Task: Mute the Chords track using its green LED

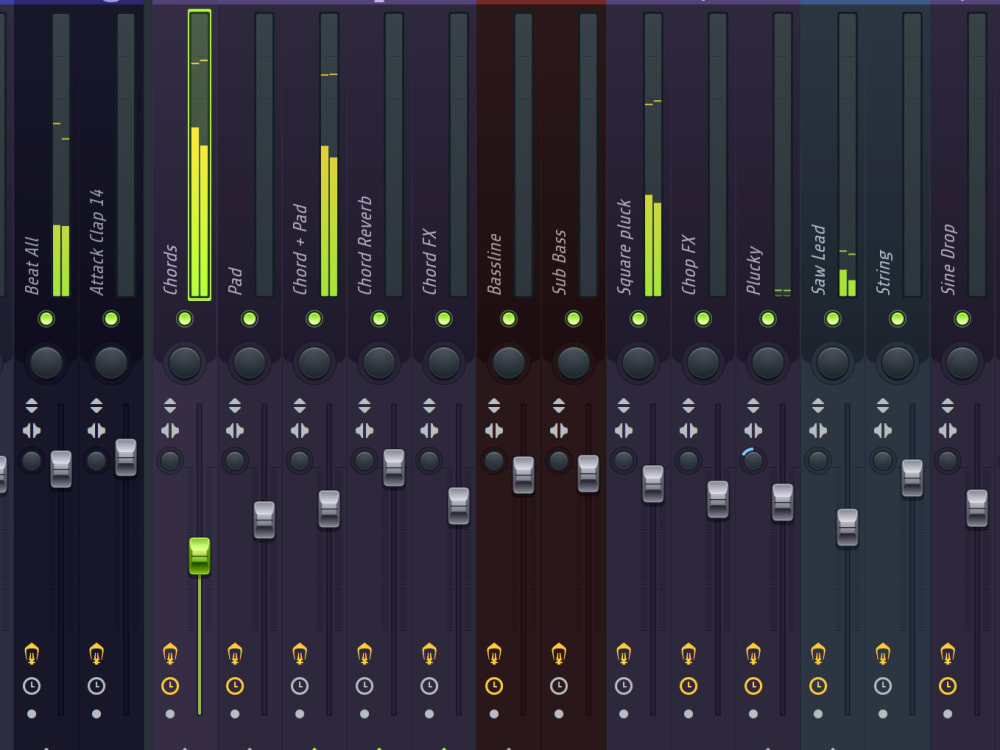Action: point(185,318)
